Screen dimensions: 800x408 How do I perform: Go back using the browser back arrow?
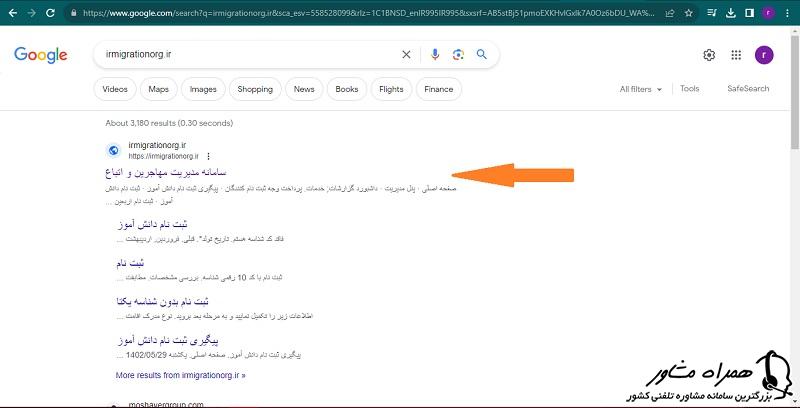pyautogui.click(x=13, y=13)
